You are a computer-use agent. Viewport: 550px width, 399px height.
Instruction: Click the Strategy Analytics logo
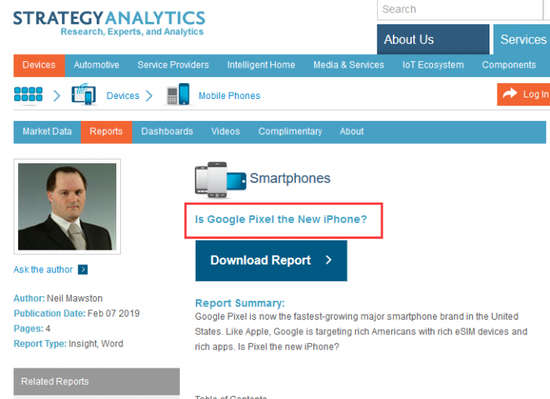[x=109, y=23]
